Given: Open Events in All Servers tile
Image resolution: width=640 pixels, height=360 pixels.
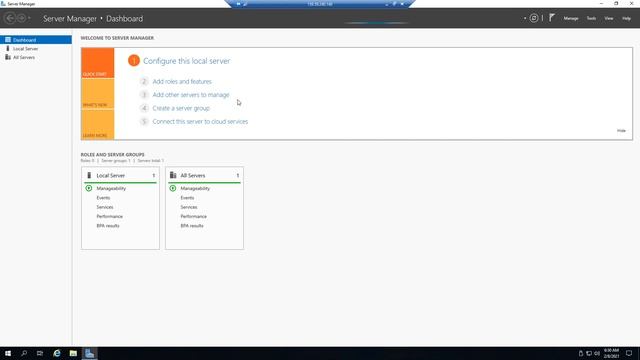Looking at the screenshot, I should tap(187, 198).
